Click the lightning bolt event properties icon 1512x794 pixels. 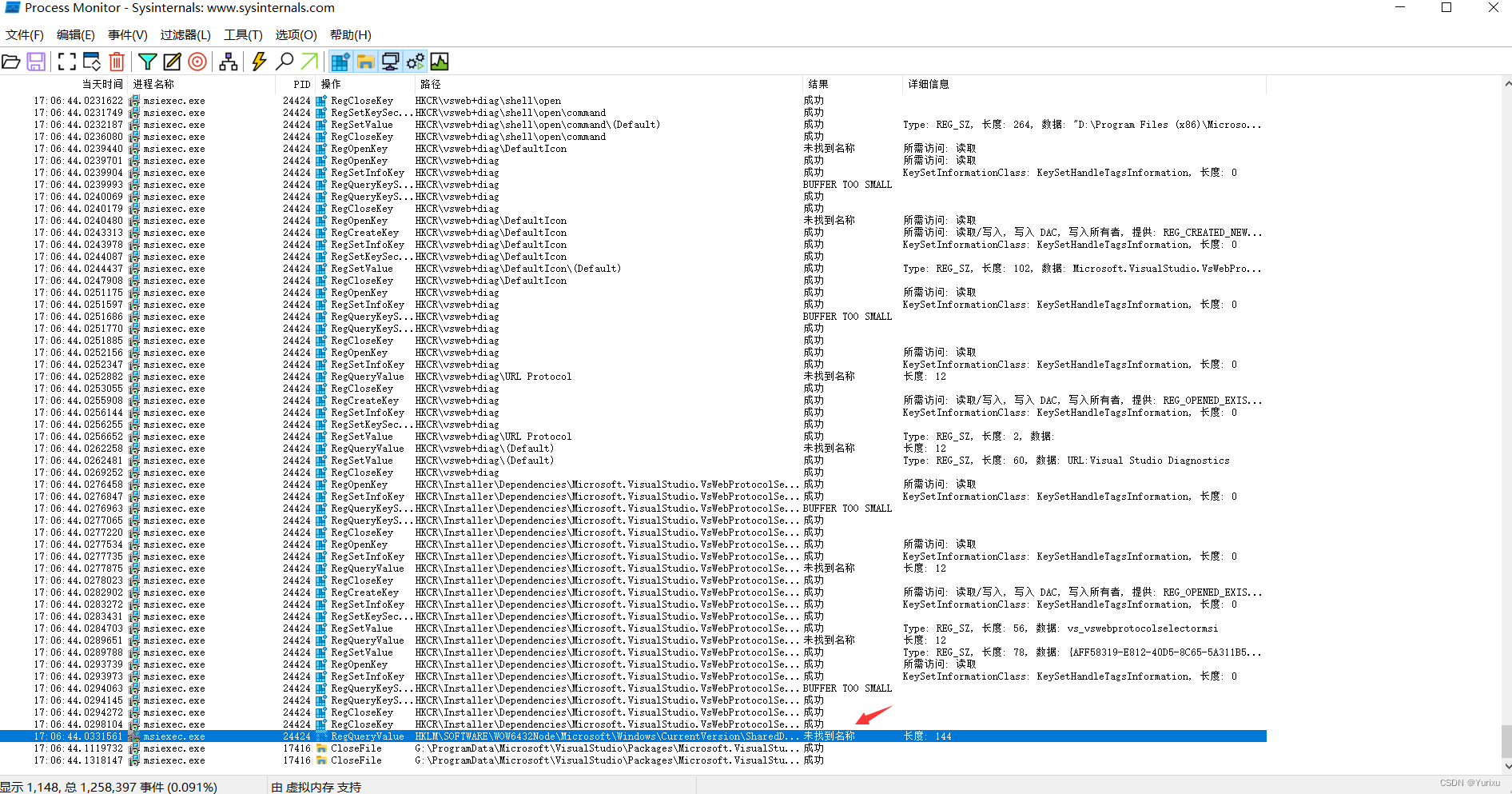[x=259, y=62]
